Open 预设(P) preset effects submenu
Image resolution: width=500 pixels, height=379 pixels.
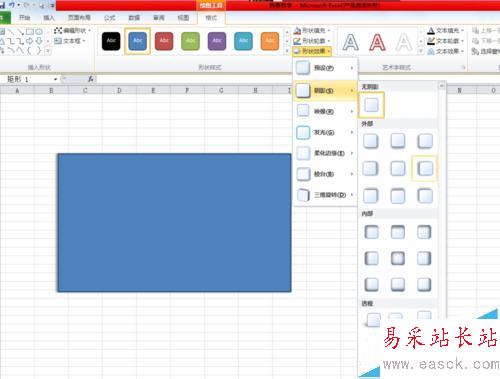tap(325, 68)
